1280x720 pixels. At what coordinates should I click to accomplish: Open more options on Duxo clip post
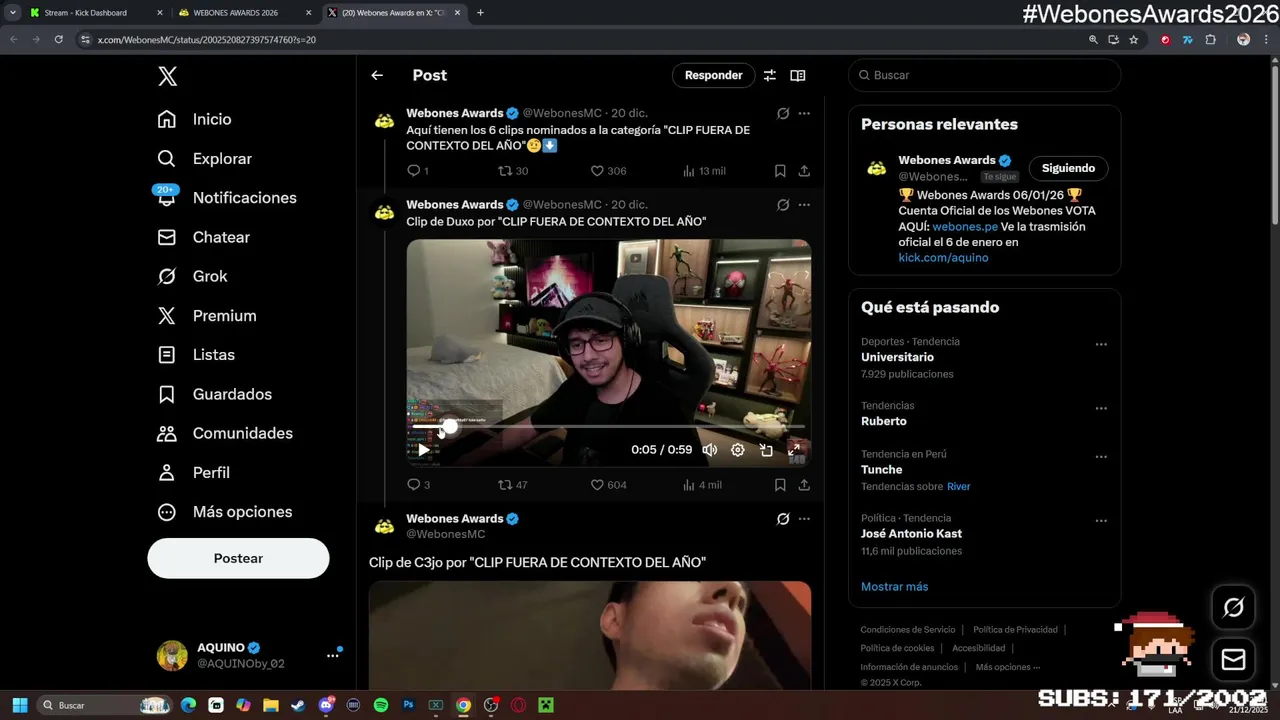[x=804, y=205]
